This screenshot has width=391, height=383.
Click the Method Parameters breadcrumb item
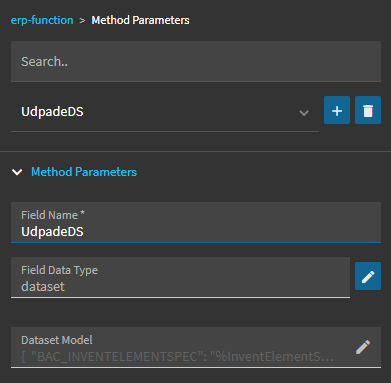(140, 20)
